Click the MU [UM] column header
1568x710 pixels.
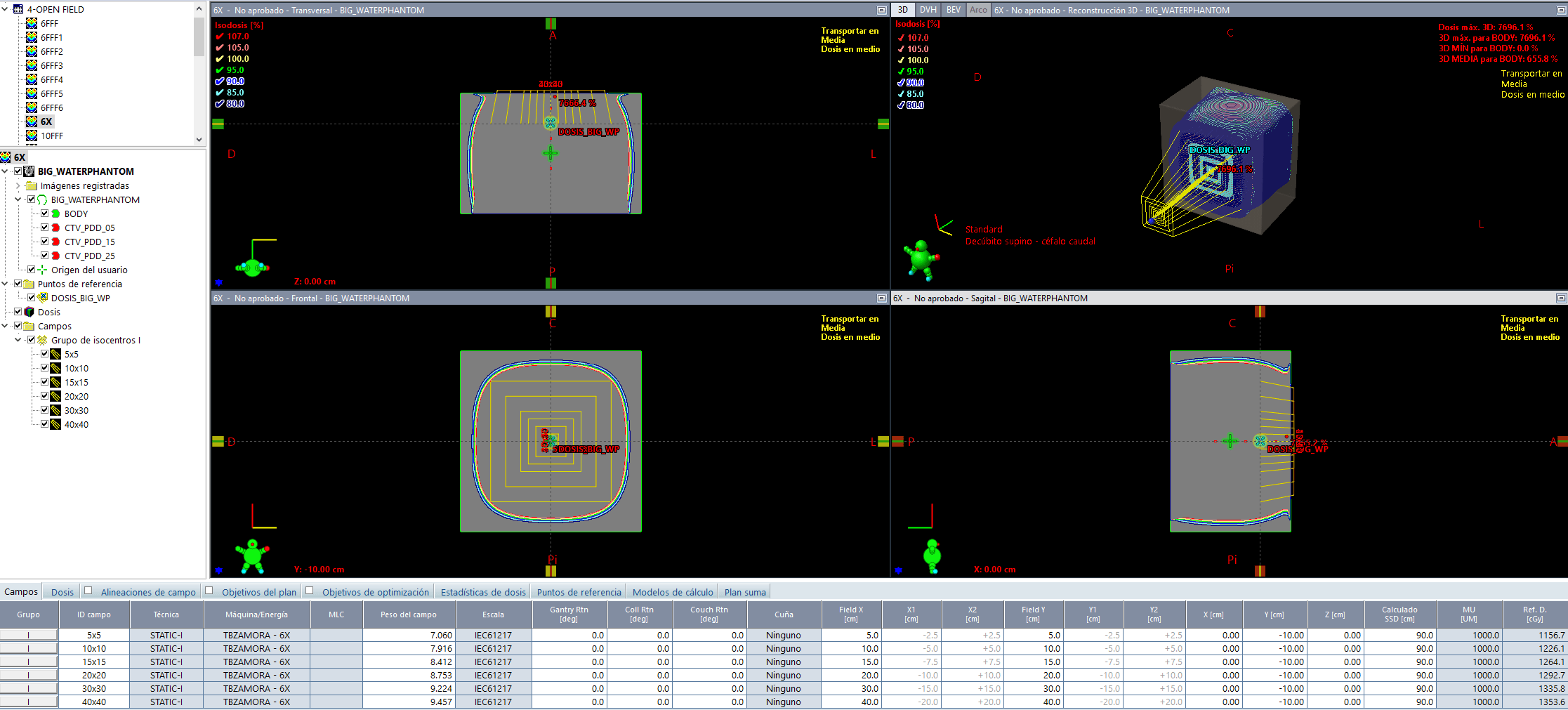1469,614
